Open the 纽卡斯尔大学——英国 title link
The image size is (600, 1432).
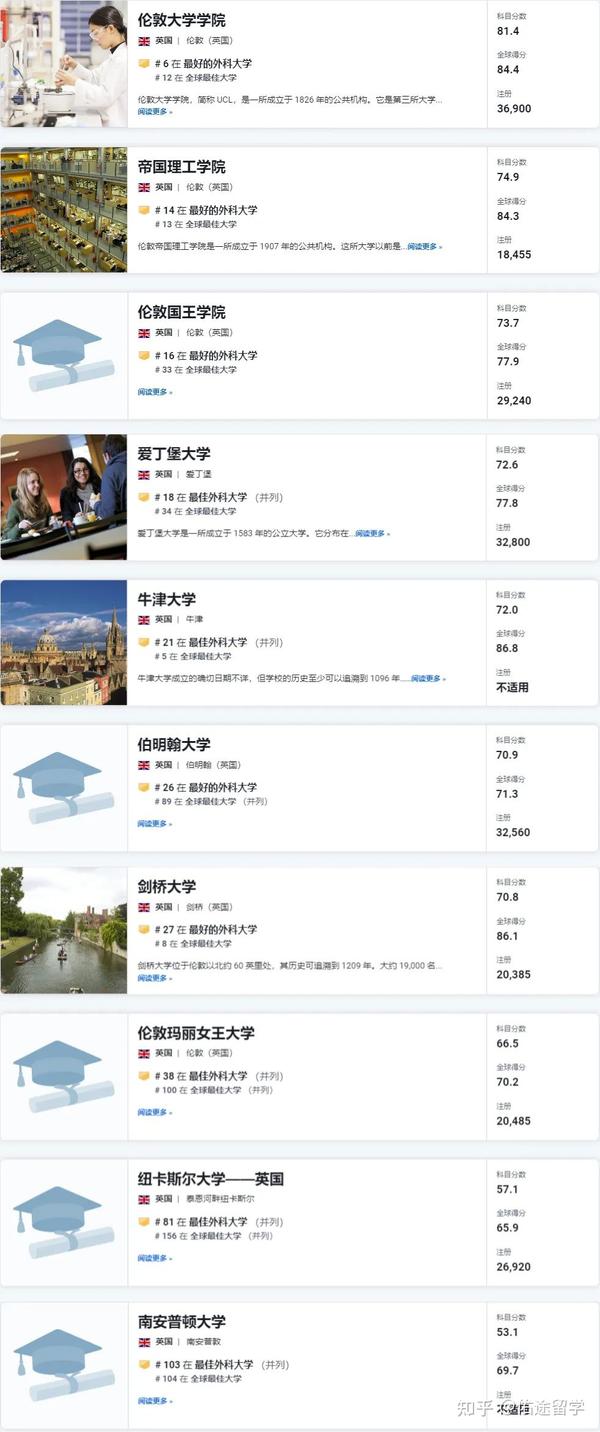point(210,1178)
